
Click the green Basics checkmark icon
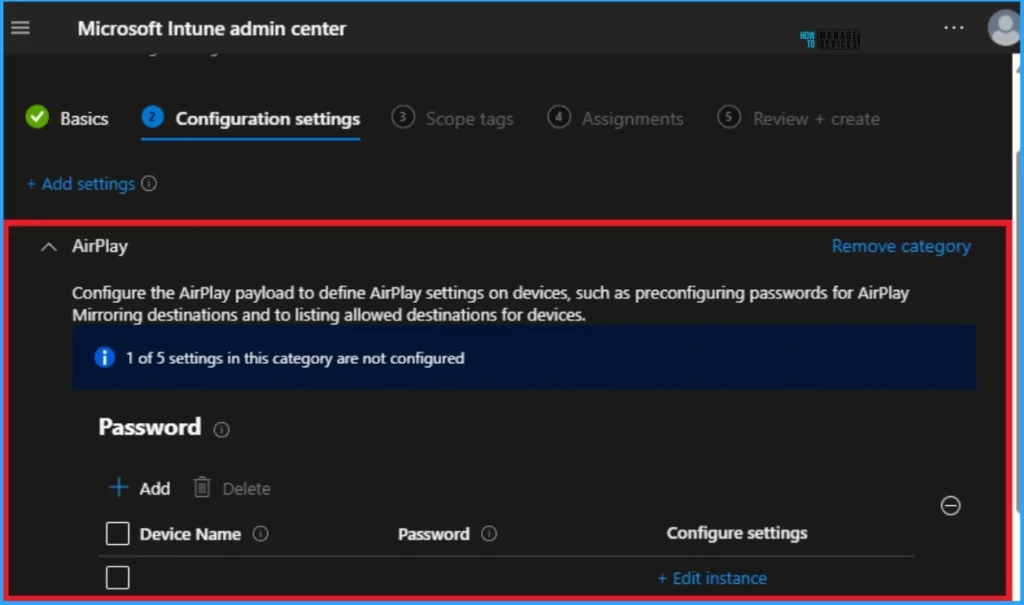(37, 117)
